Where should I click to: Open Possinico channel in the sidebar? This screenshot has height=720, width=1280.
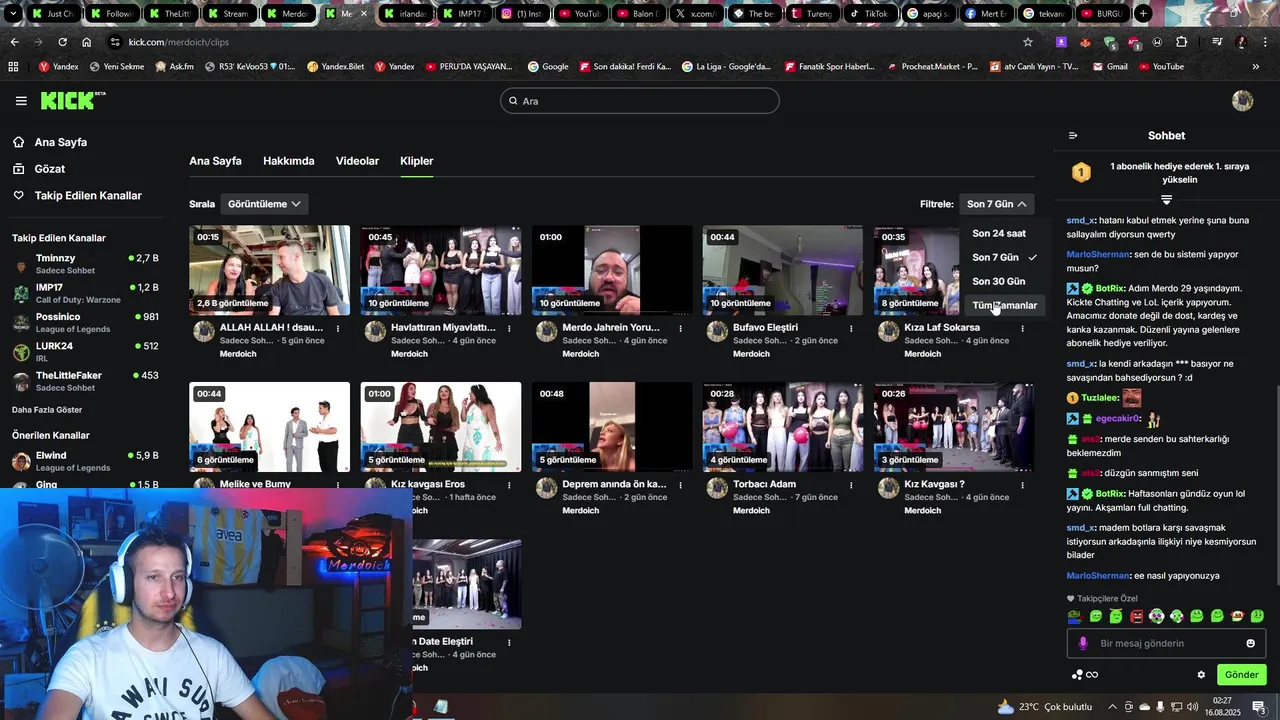[x=84, y=322]
